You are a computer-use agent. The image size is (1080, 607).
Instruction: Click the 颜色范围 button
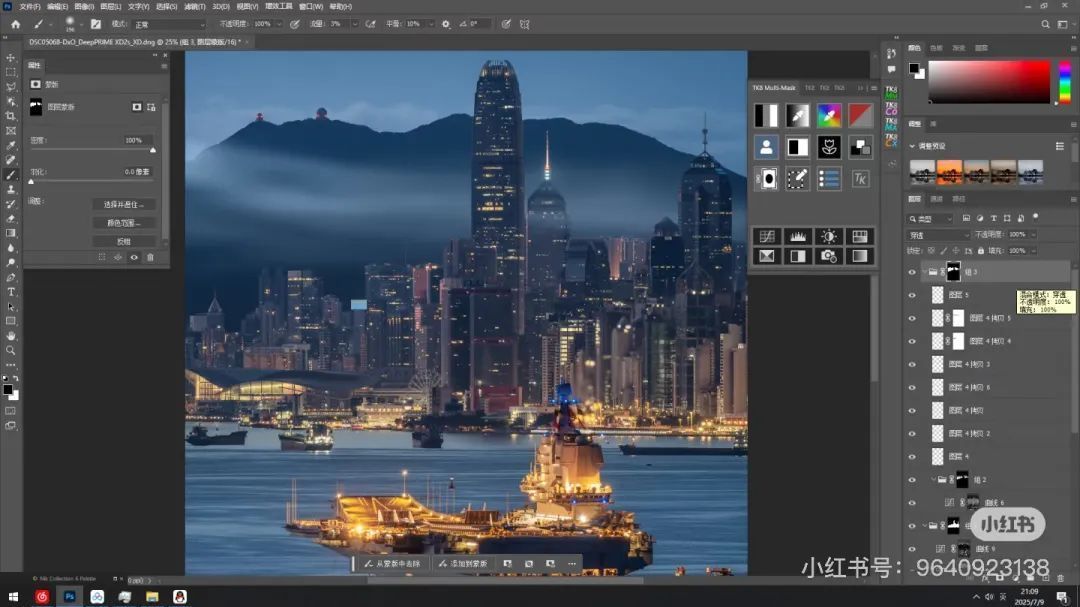124,223
